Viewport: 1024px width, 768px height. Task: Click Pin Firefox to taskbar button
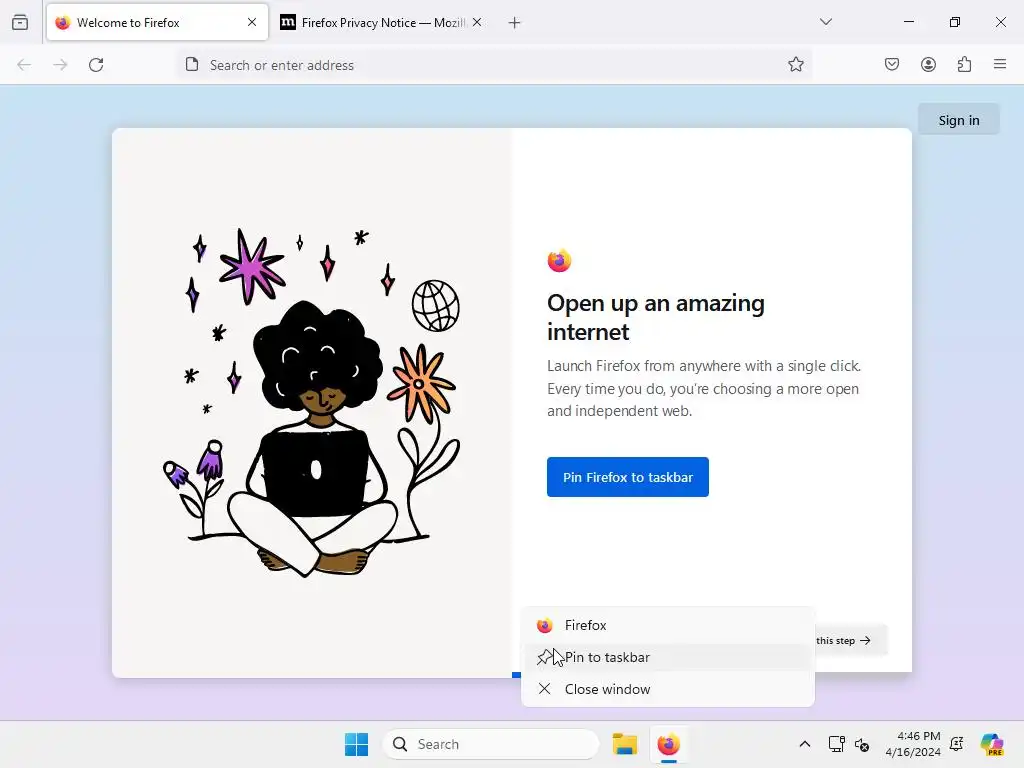(628, 477)
